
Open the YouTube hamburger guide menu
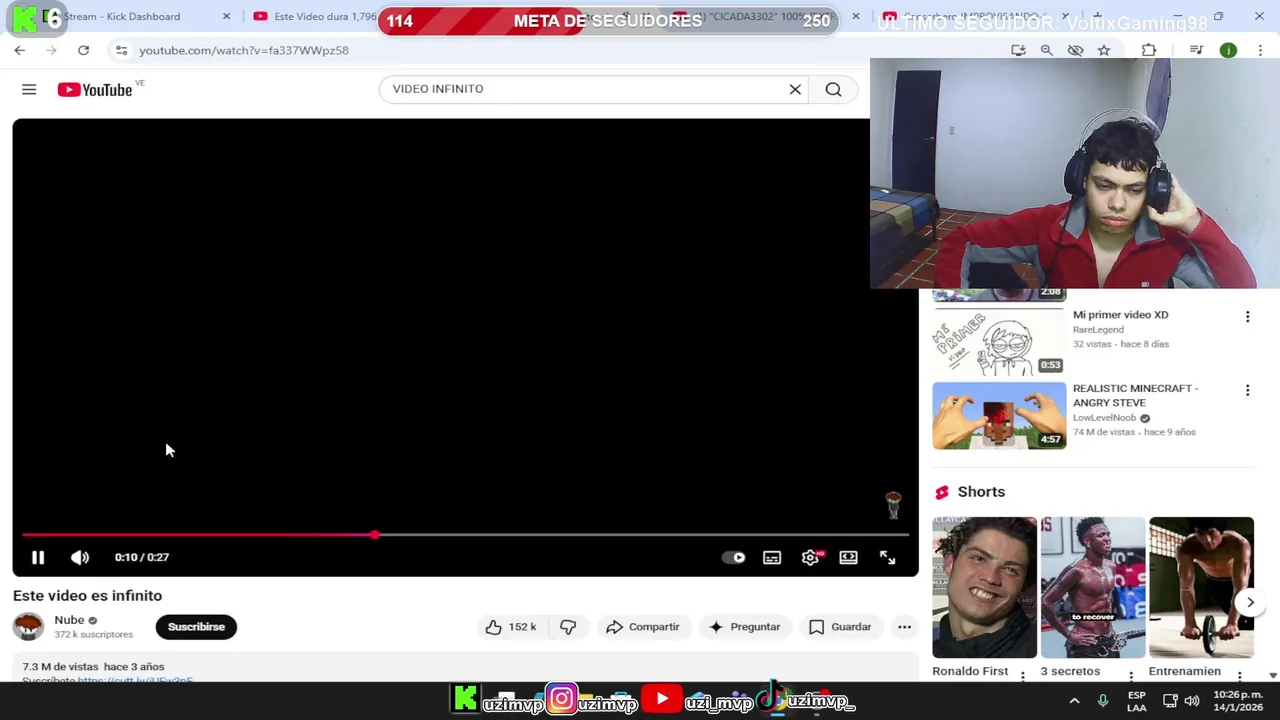pyautogui.click(x=29, y=90)
